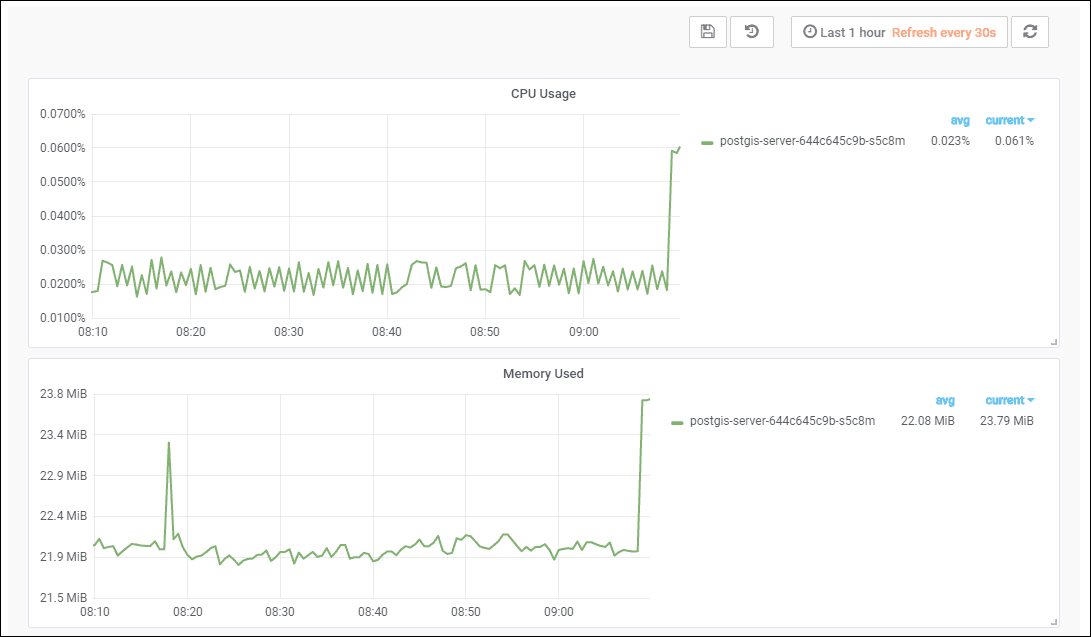Screen dimensions: 1091x637
Task: Click the CPU Usage panel resize handle
Action: click(1053, 342)
